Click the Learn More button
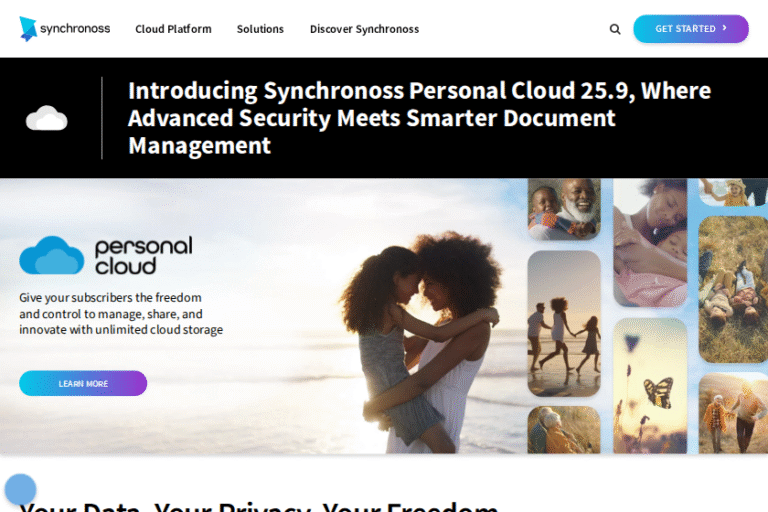Screen dimensions: 768x512 click(x=83, y=383)
